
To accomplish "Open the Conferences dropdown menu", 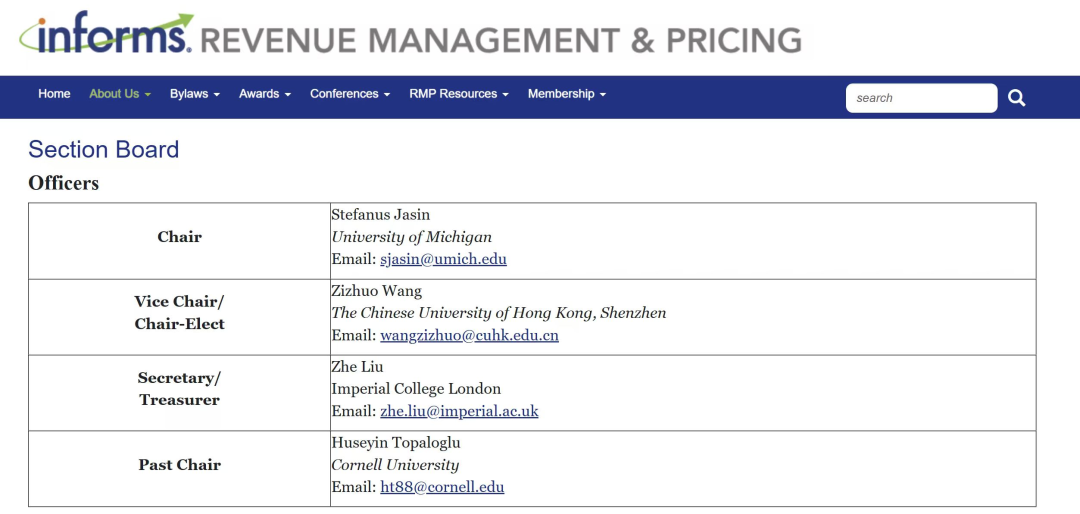I will [350, 94].
